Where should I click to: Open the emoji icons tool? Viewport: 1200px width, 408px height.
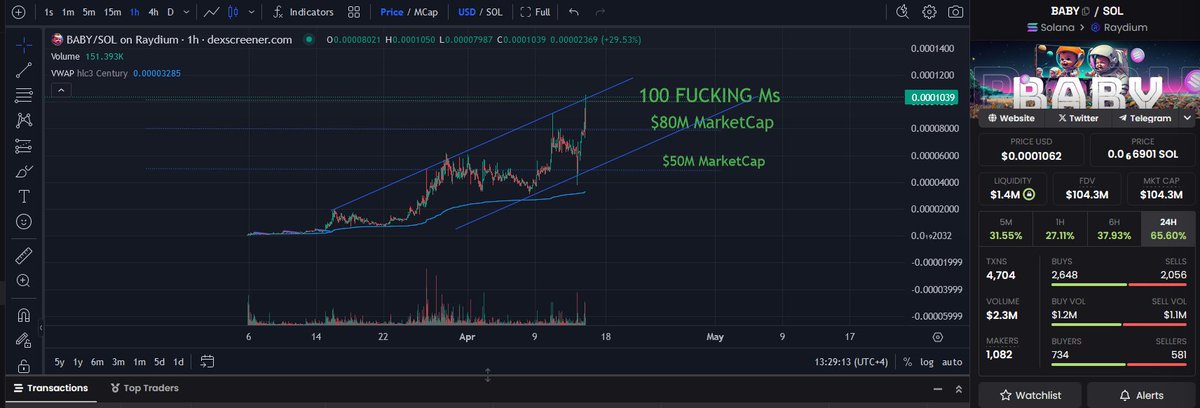pos(24,221)
